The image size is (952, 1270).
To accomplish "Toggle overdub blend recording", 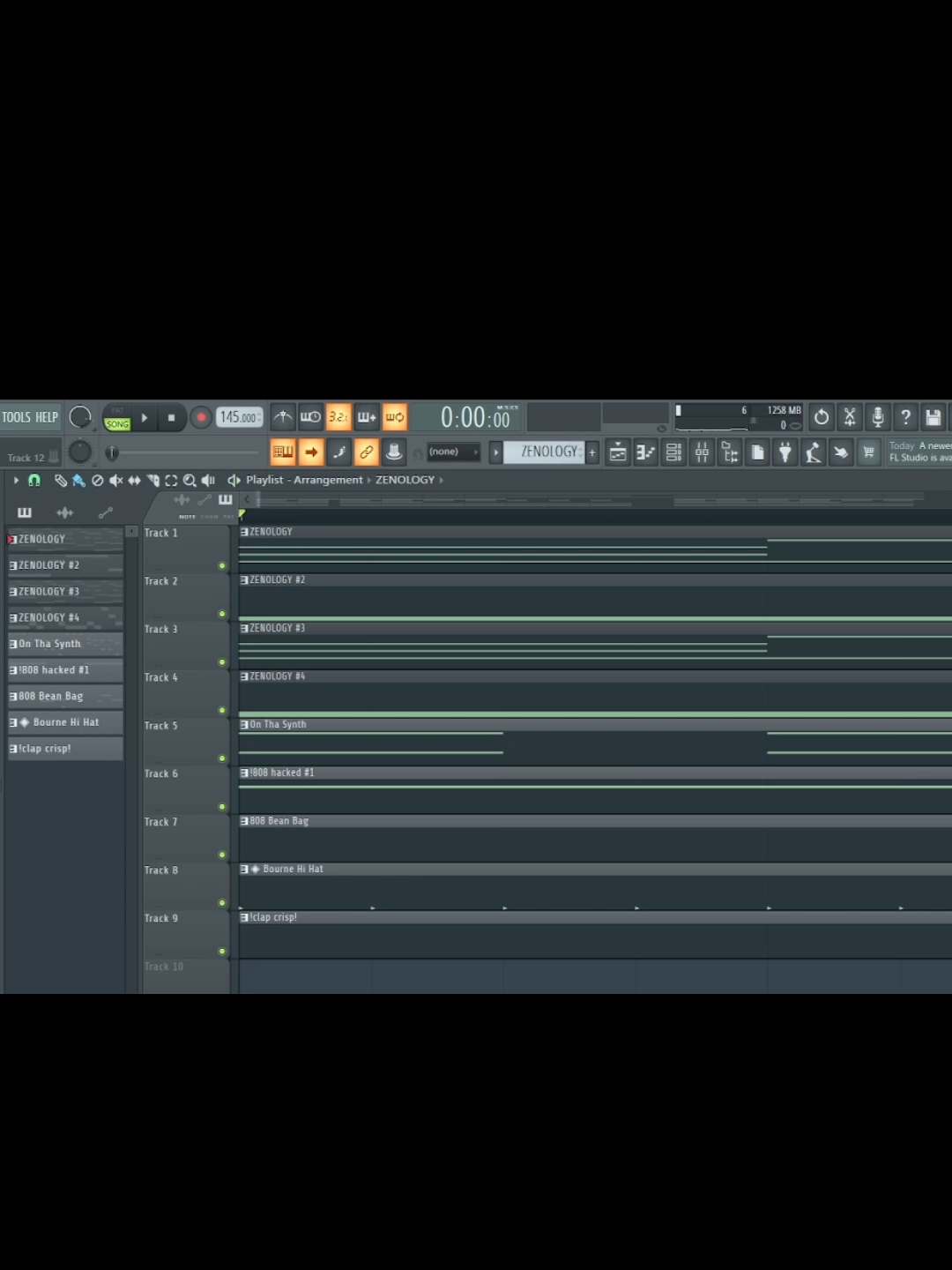I will [367, 417].
